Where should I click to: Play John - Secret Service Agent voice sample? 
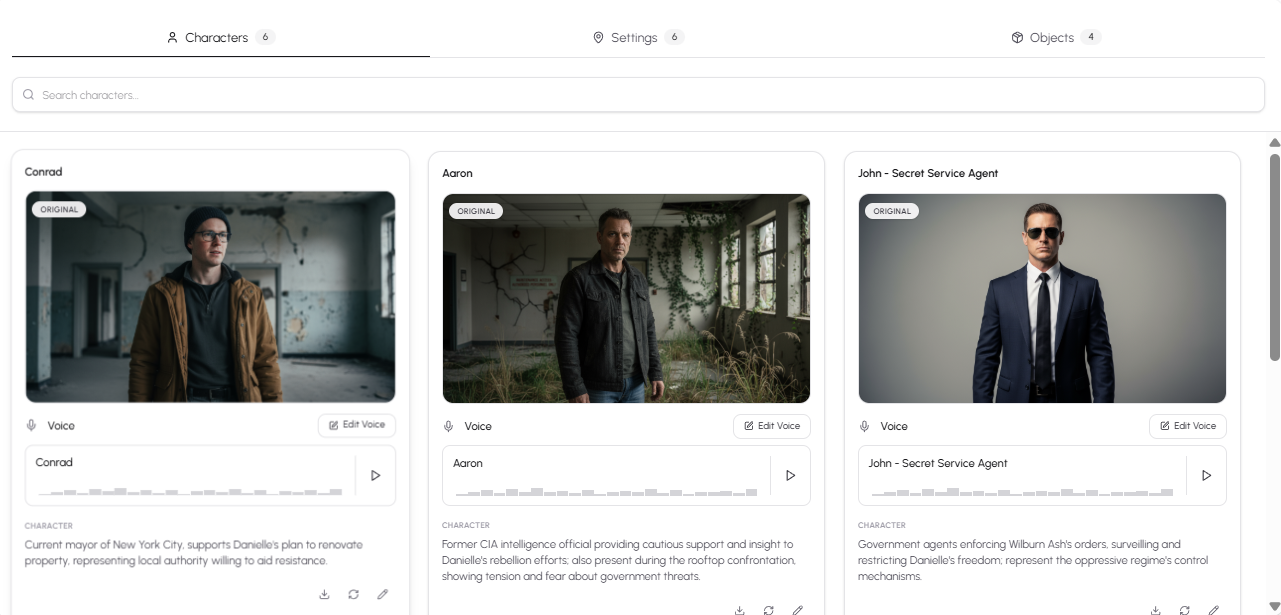(x=1207, y=476)
